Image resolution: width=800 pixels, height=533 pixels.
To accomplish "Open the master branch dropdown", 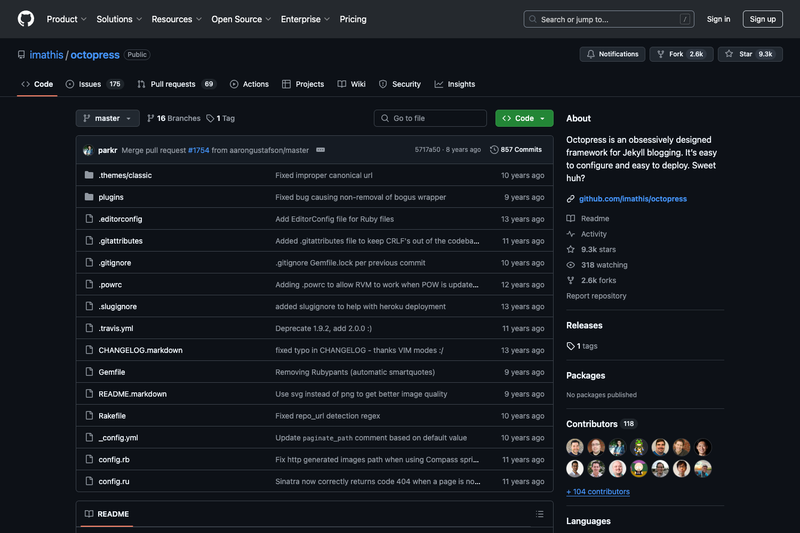I will (x=108, y=118).
